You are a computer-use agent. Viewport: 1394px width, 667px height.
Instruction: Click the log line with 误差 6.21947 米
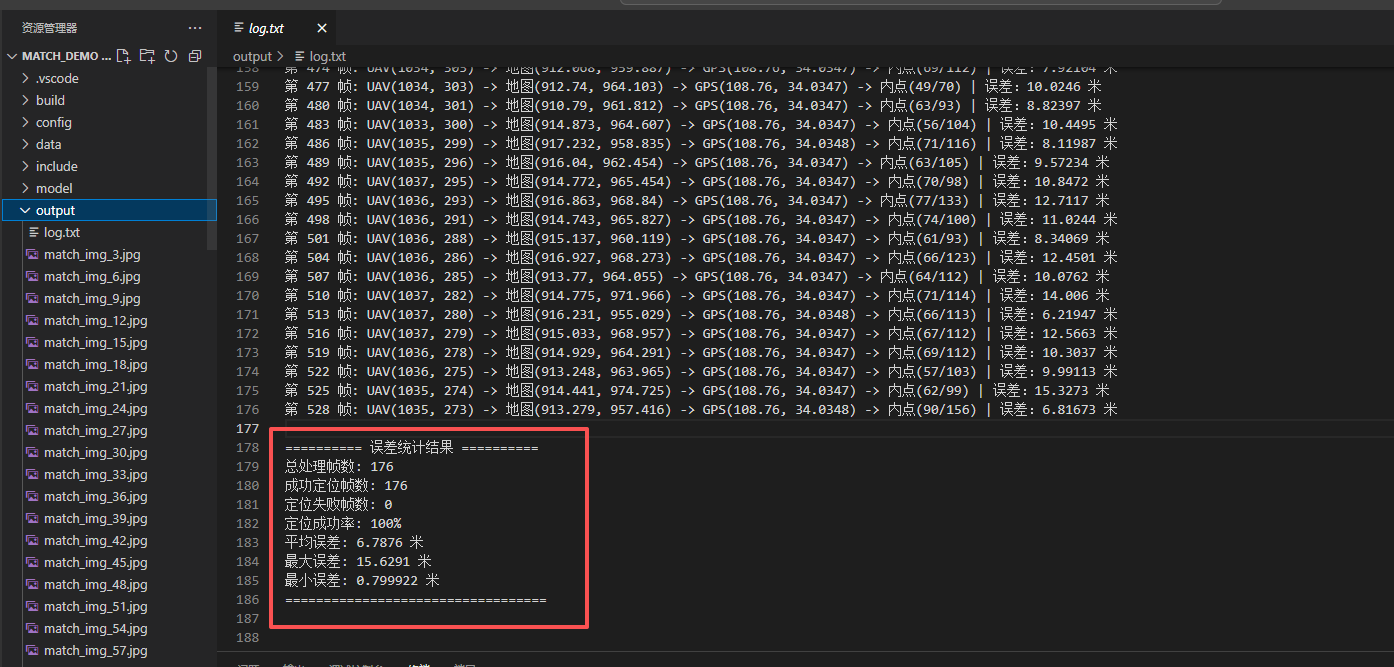(701, 314)
